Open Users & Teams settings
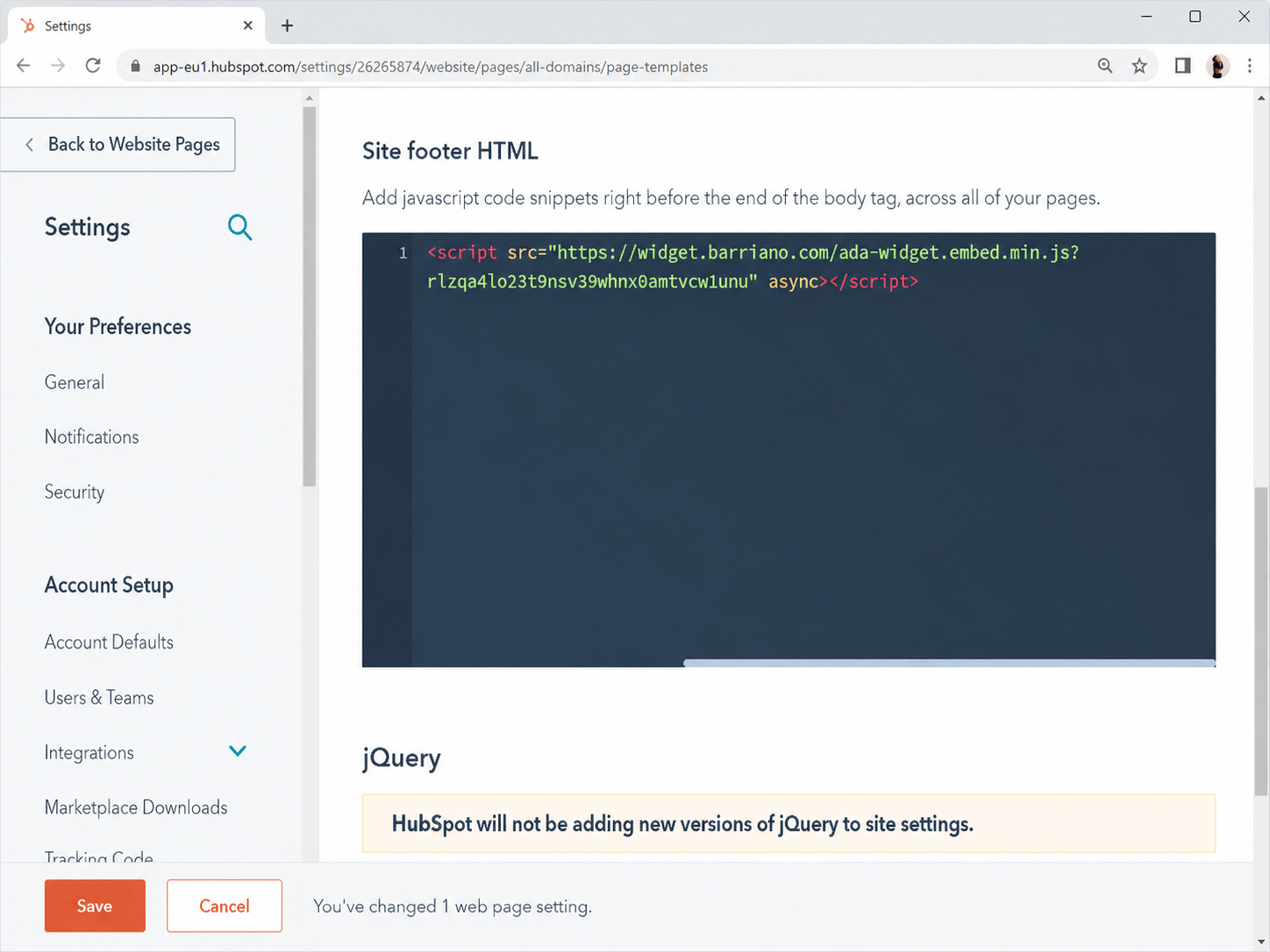This screenshot has width=1270, height=952. tap(99, 697)
